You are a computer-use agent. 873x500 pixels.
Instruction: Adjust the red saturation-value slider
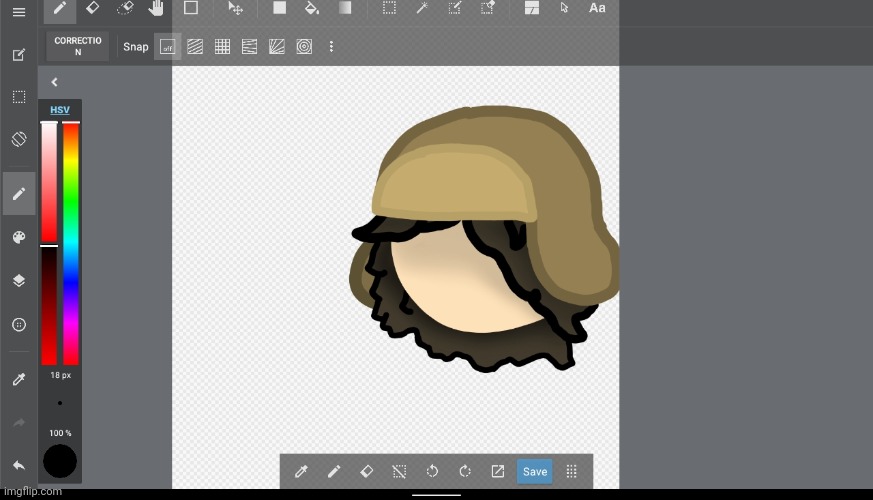click(x=49, y=243)
